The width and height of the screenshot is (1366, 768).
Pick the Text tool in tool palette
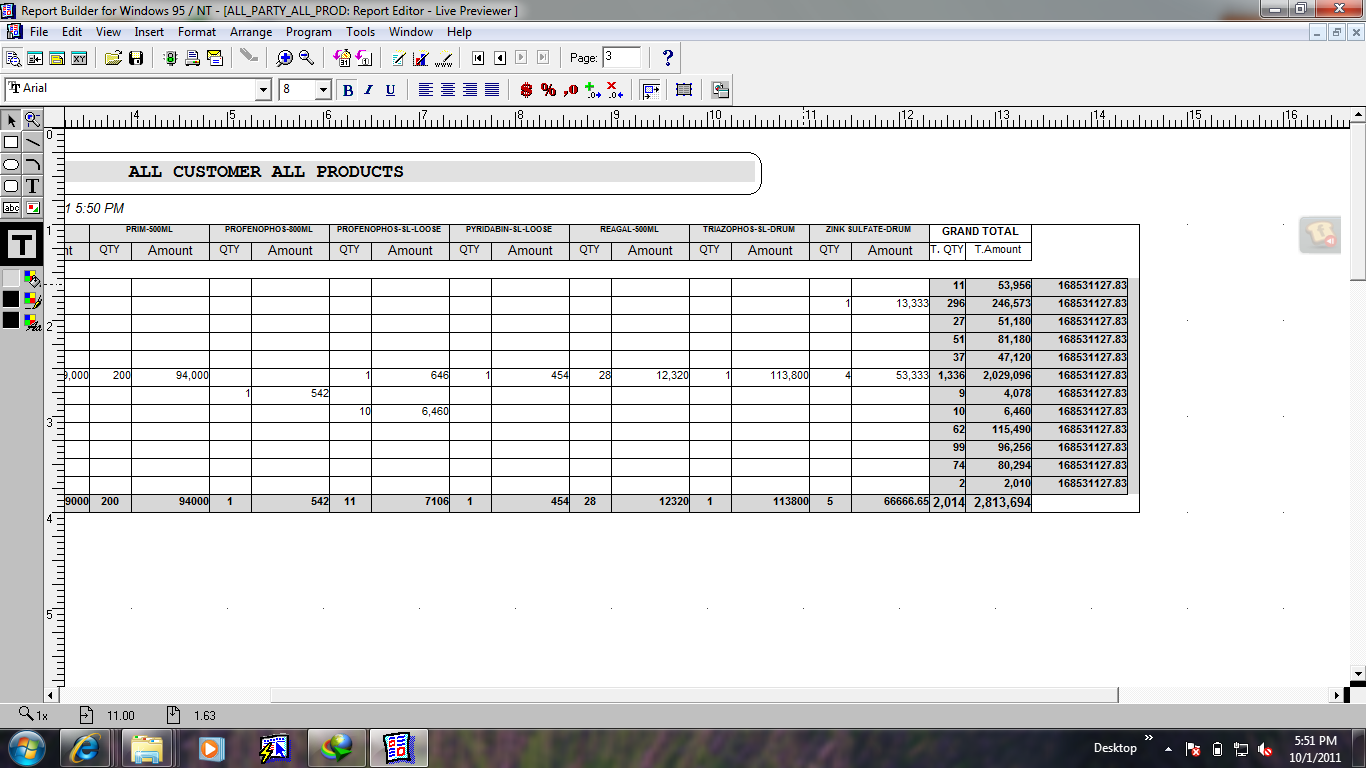pyautogui.click(x=33, y=186)
